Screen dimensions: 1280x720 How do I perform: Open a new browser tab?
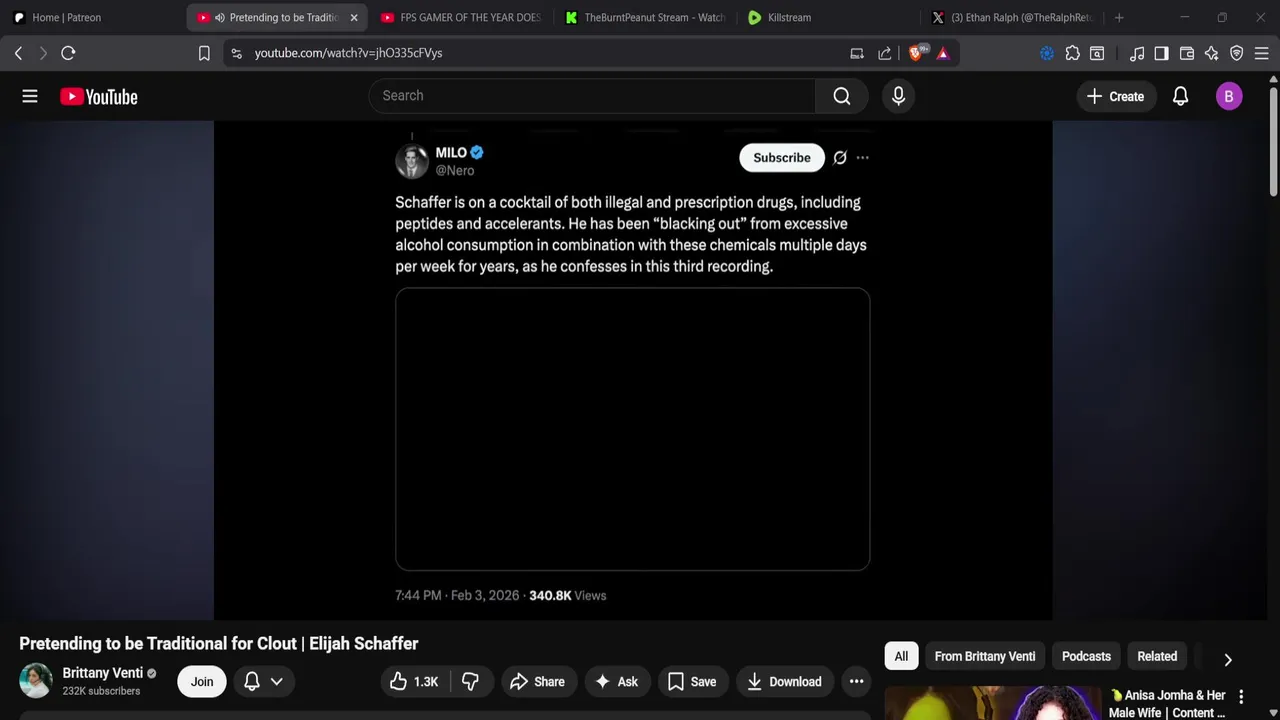click(1119, 17)
